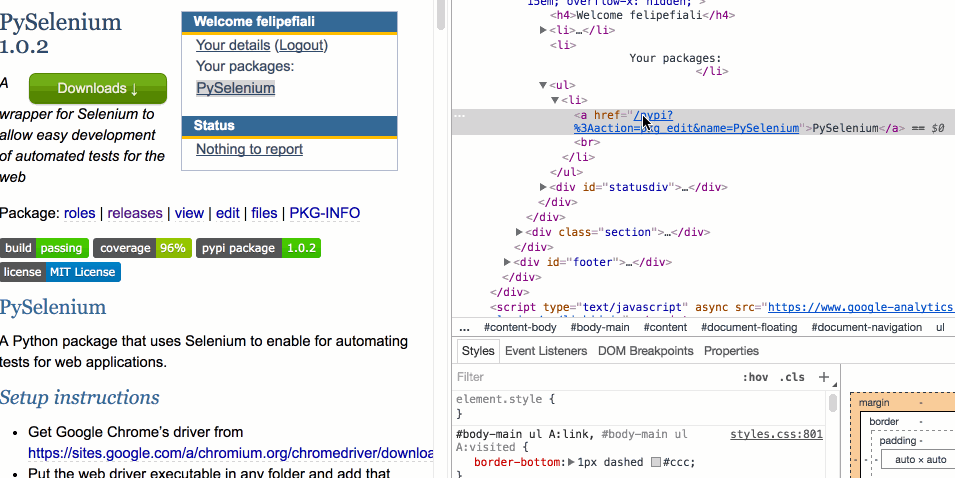Click the Logout link

[301, 45]
